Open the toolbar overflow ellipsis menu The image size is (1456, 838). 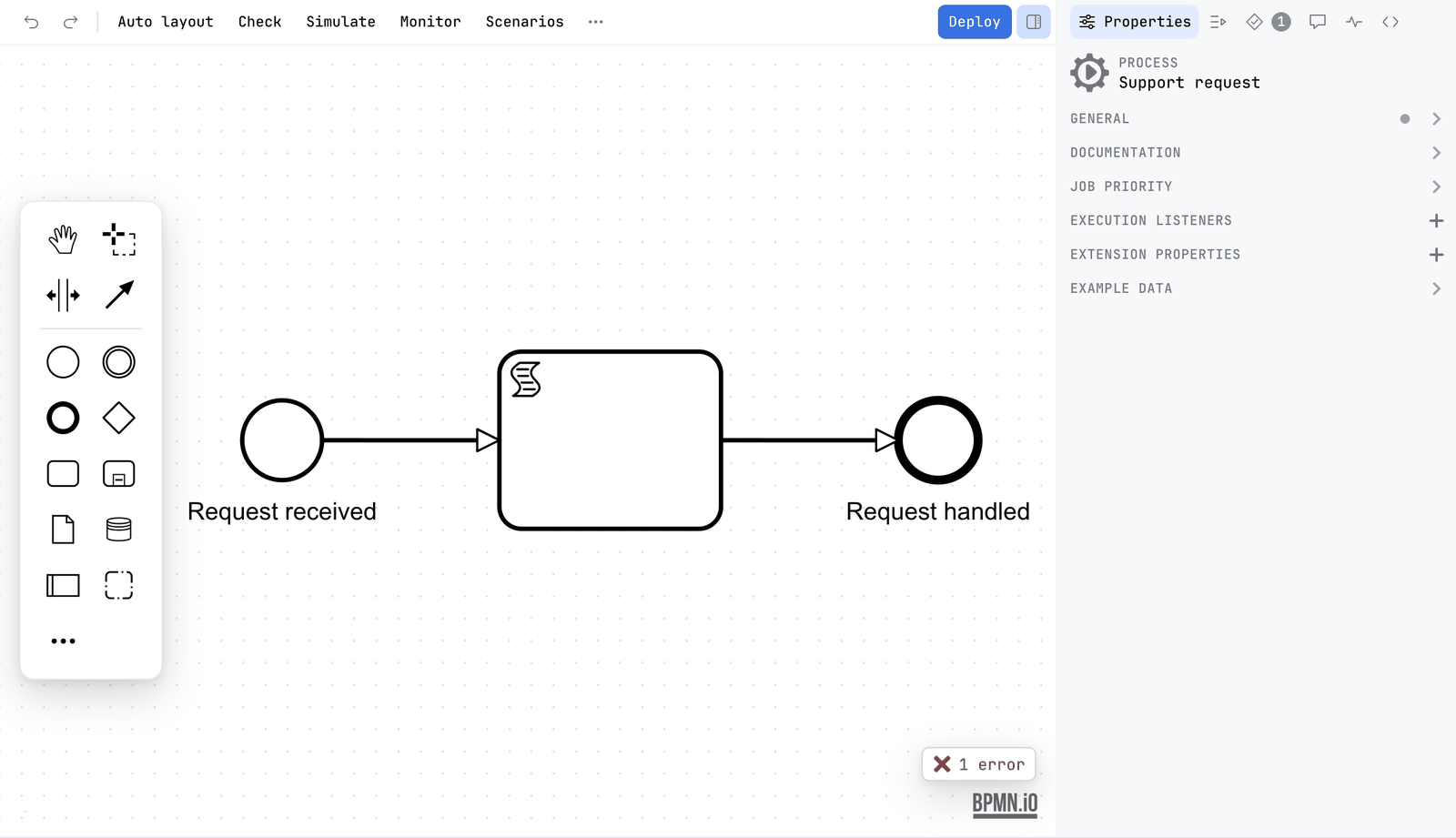click(x=595, y=22)
